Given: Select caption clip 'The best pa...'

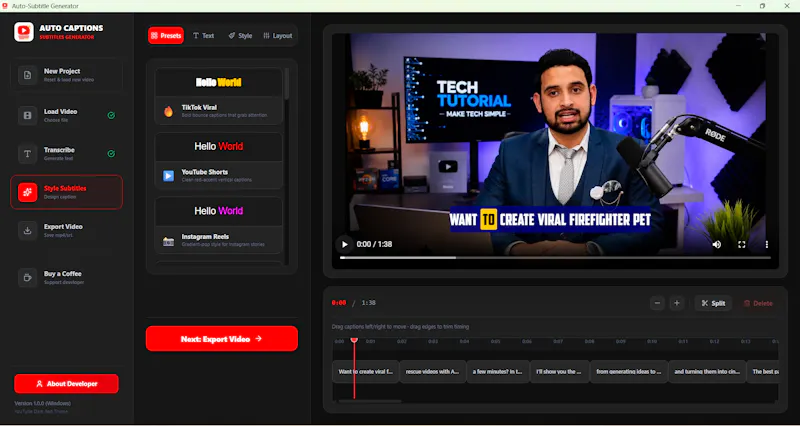Looking at the screenshot, I should pyautogui.click(x=763, y=372).
